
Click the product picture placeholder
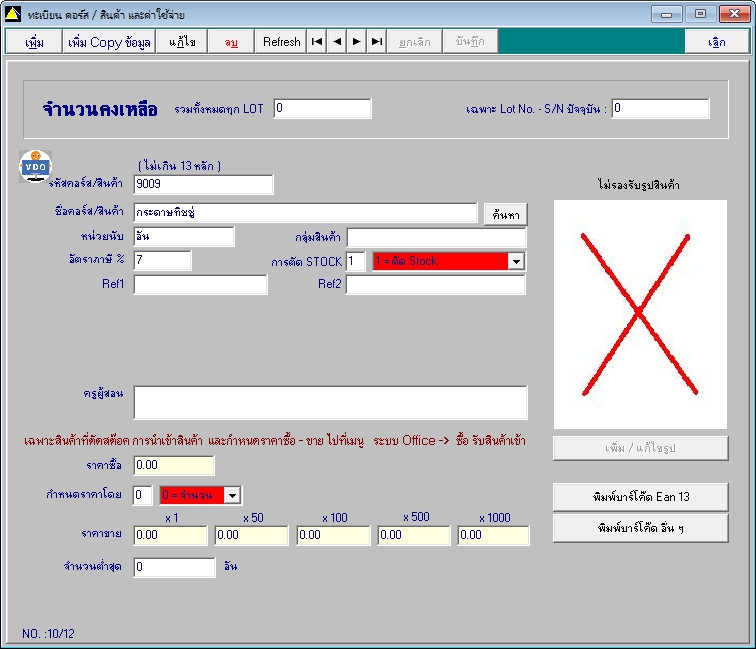(x=640, y=314)
